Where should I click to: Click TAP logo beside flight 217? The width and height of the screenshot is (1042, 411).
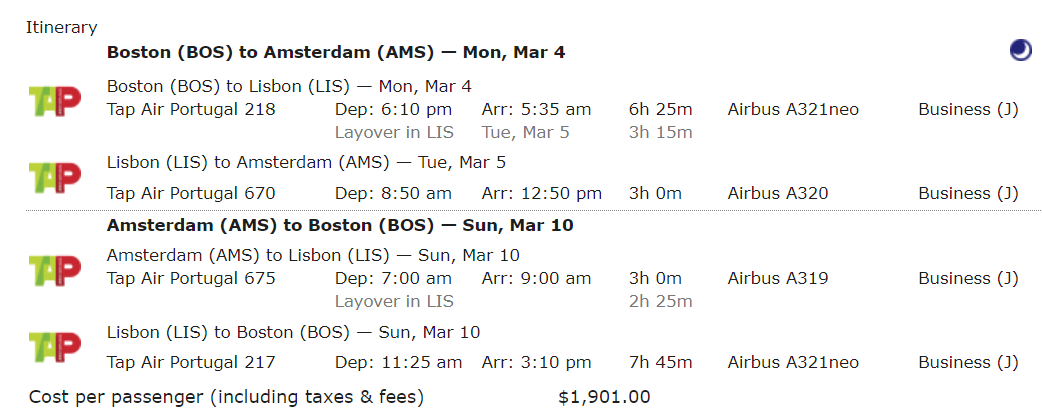[x=54, y=346]
